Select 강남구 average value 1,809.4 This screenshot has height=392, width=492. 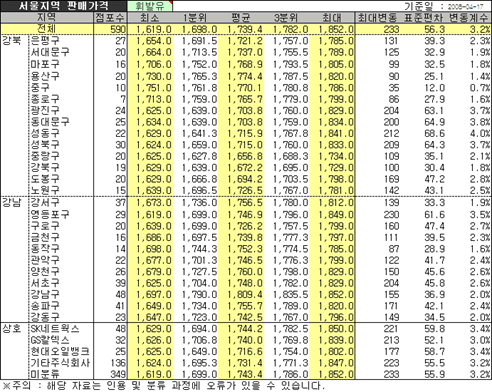pyautogui.click(x=245, y=295)
